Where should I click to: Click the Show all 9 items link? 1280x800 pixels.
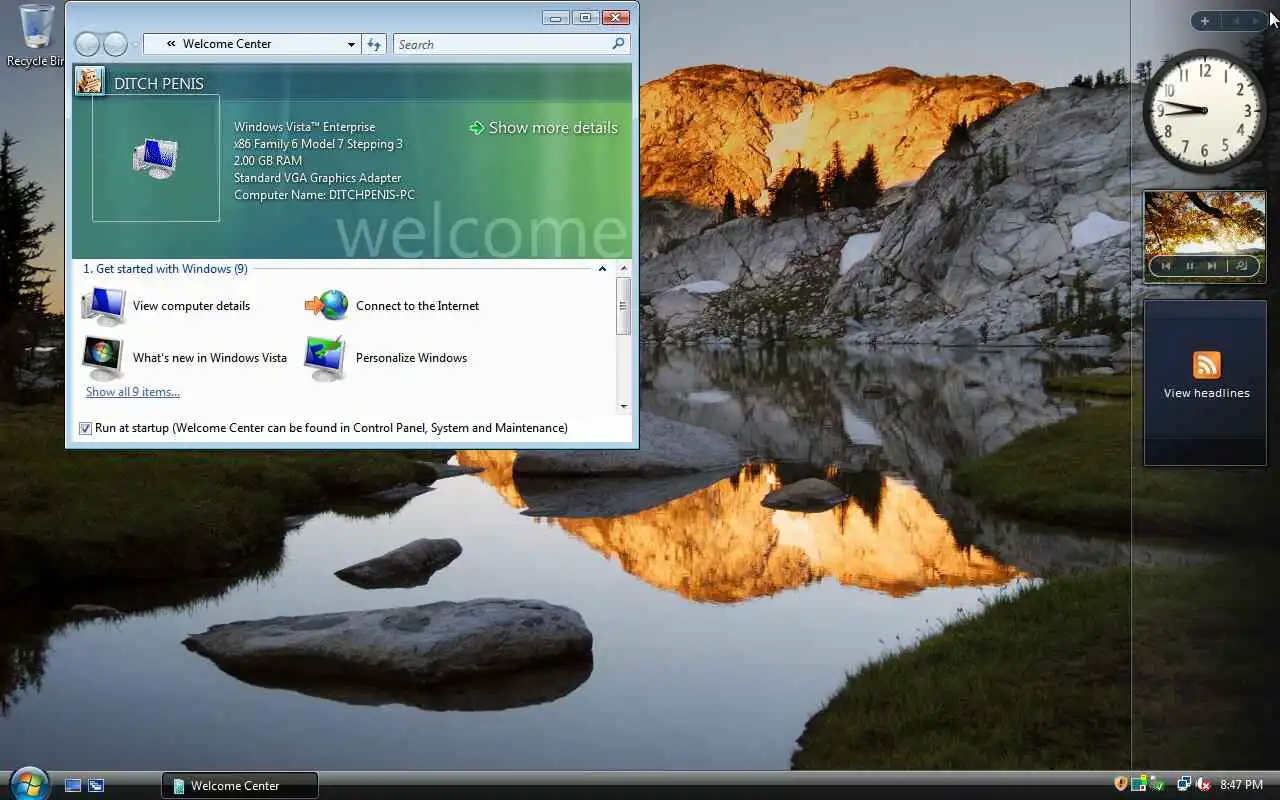[x=133, y=392]
